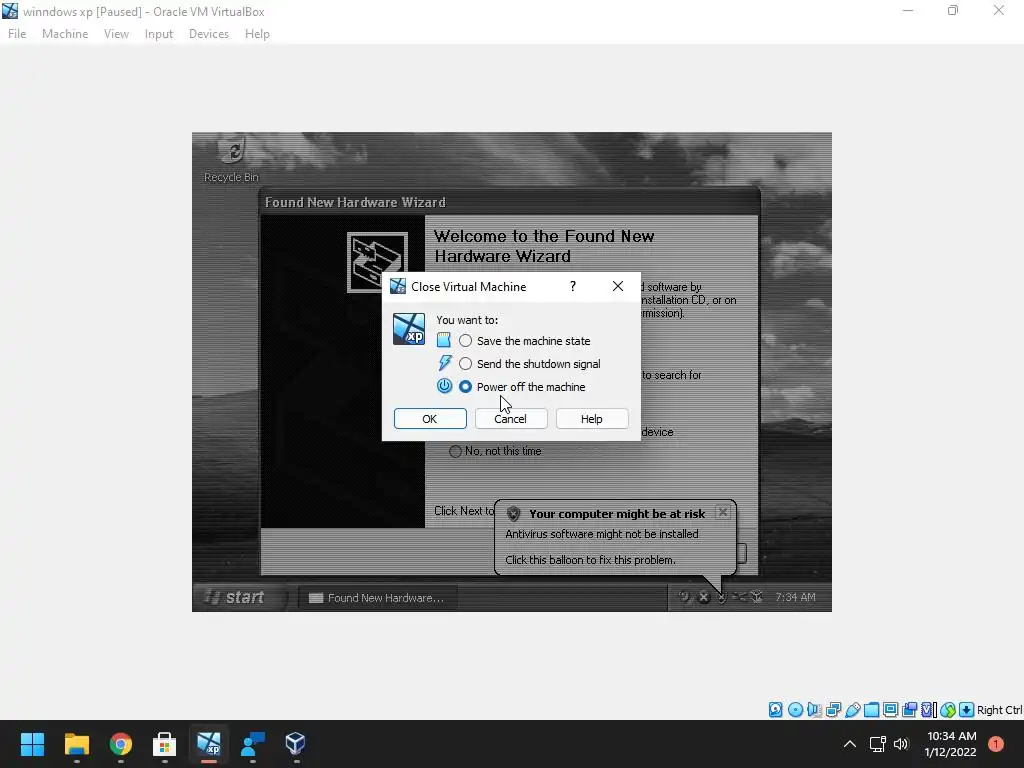Click the running XP VM taskbar icon
This screenshot has width=1024, height=768.
pos(209,744)
